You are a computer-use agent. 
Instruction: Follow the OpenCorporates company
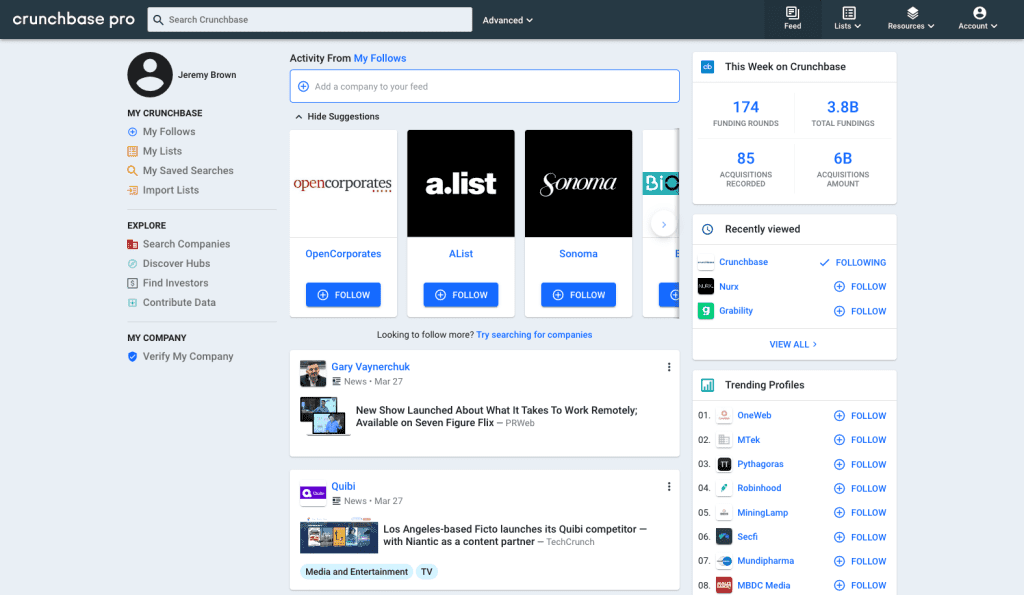click(x=343, y=295)
